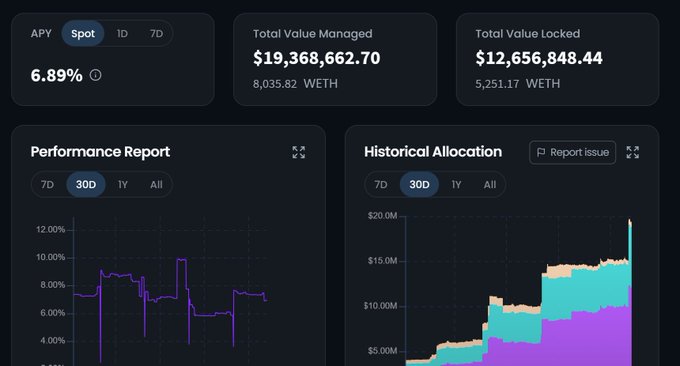Select 30D range in Historical Allocation

419,184
